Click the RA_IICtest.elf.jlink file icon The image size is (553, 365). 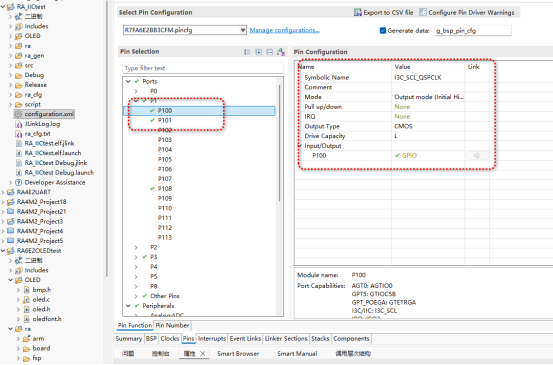pos(19,144)
